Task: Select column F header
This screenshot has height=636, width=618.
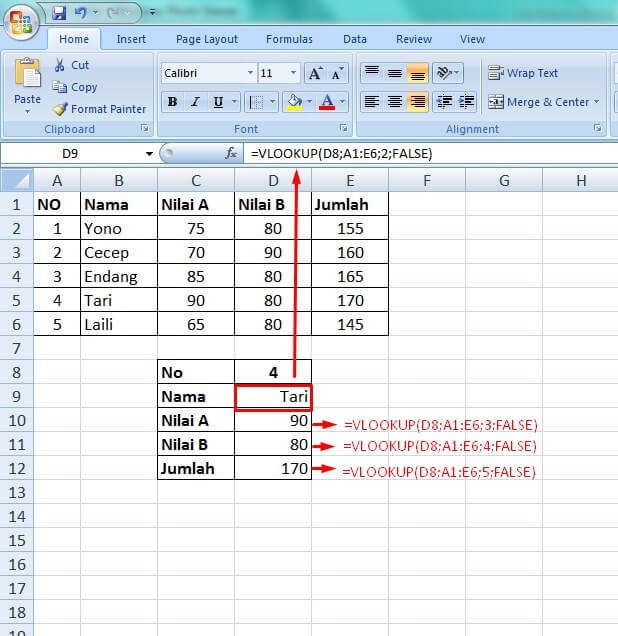Action: pos(427,180)
